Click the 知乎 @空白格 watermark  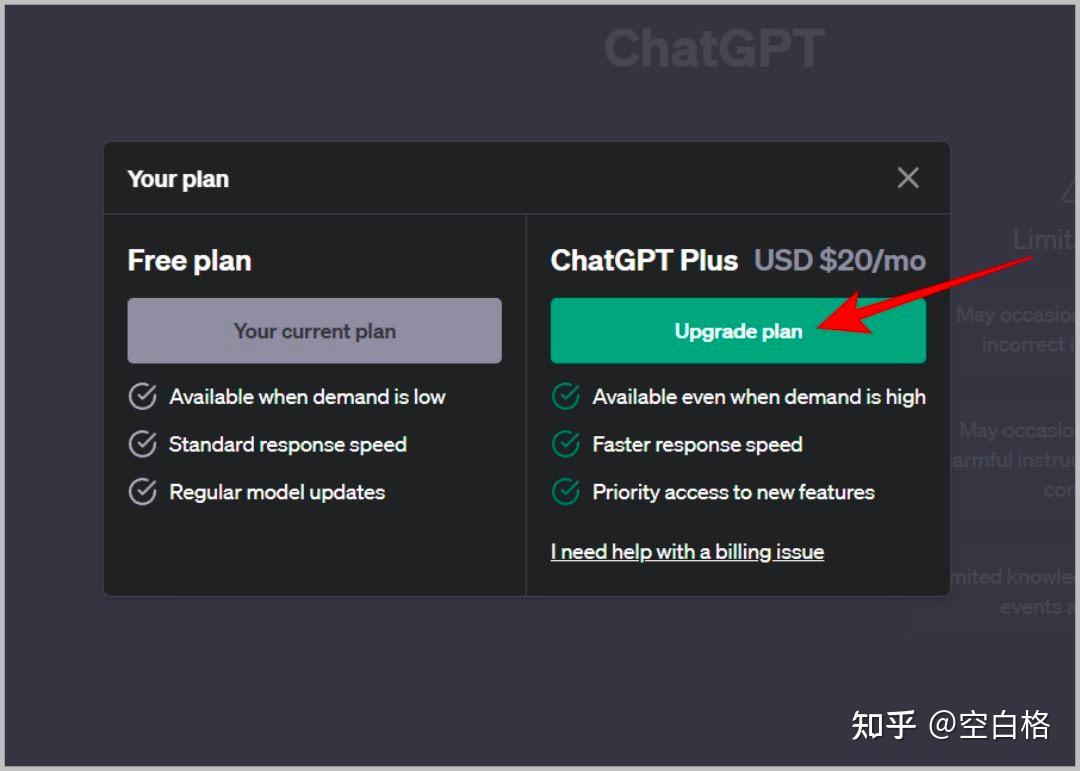[950, 724]
